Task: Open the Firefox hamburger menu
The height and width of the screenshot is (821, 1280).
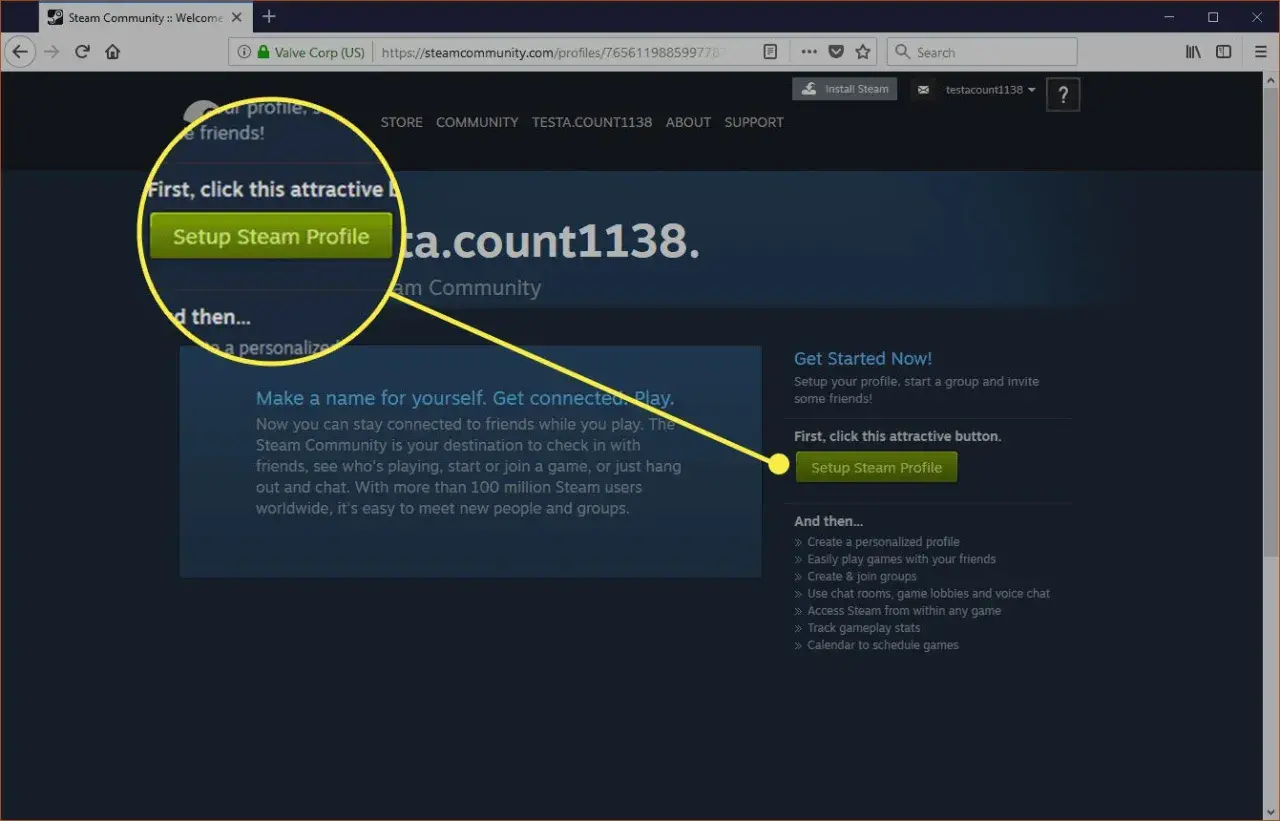Action: (1260, 52)
